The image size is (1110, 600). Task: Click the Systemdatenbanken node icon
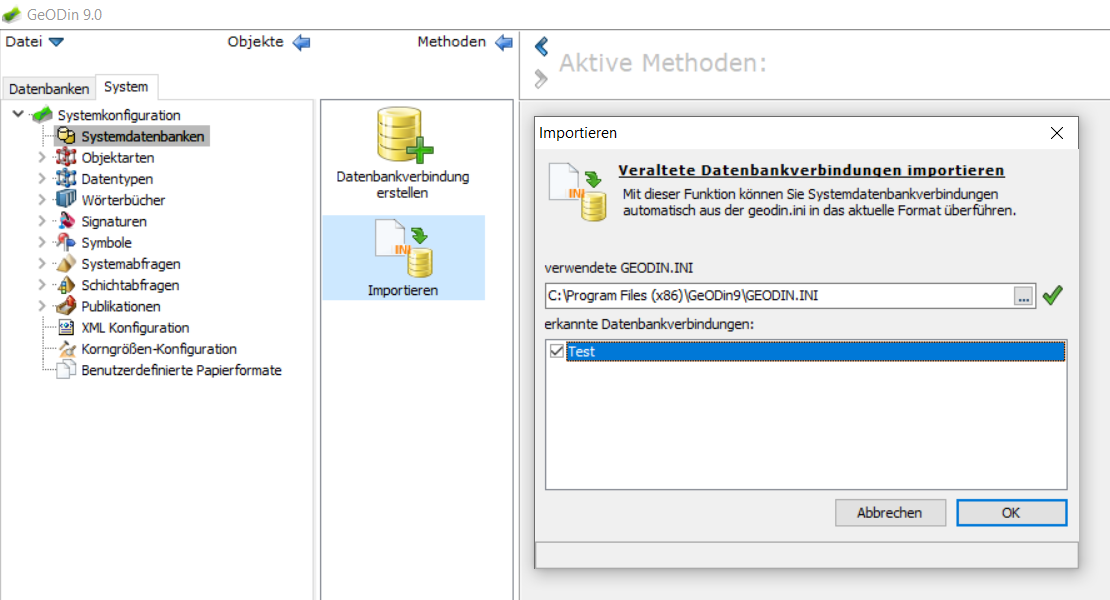(x=67, y=136)
